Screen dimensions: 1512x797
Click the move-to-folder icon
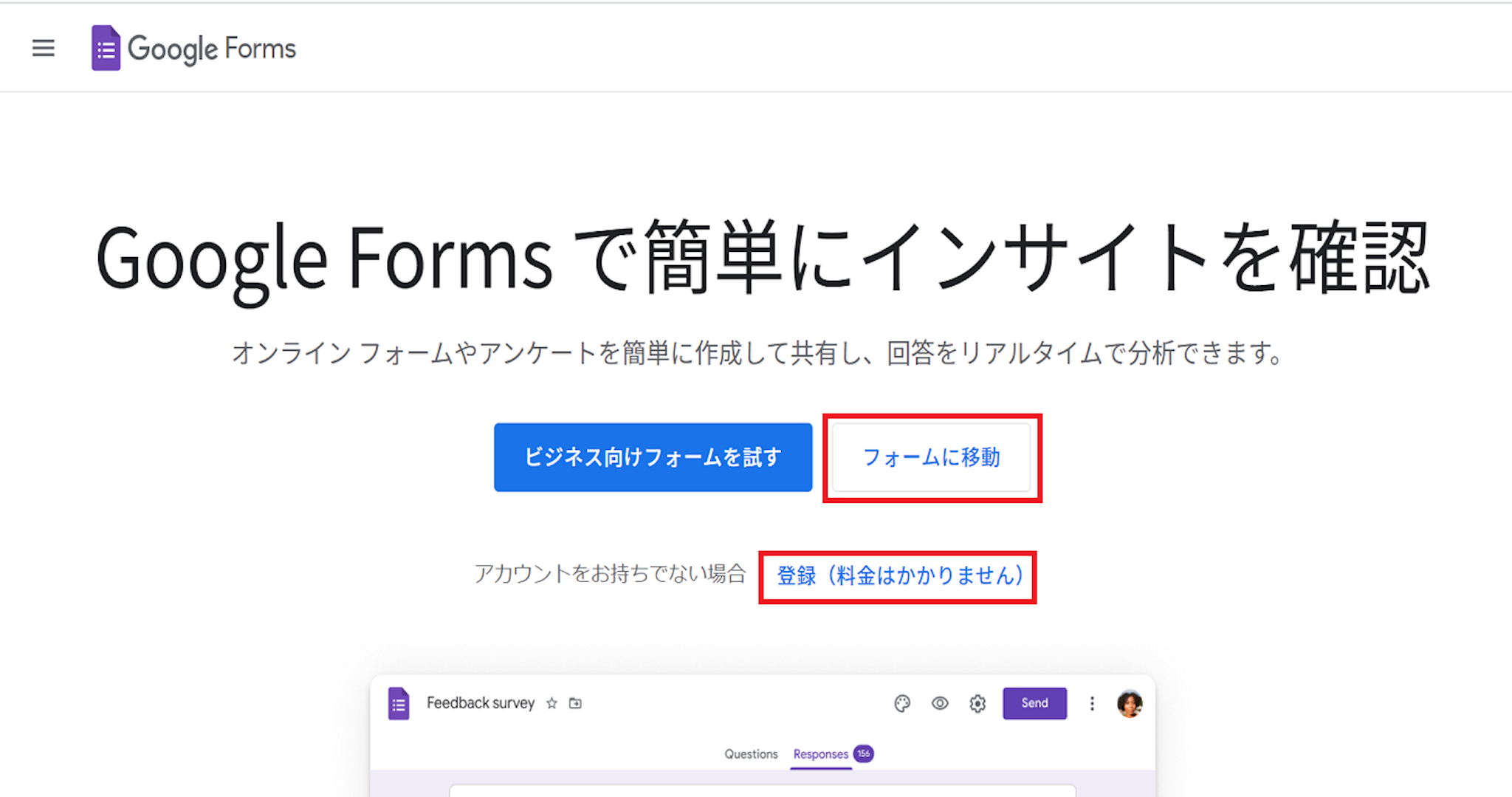click(576, 703)
